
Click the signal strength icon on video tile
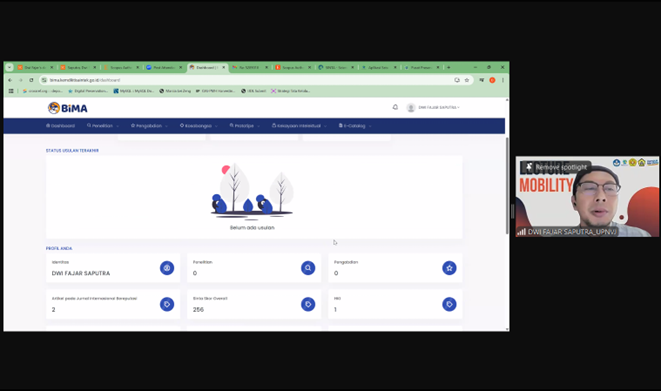click(x=522, y=232)
